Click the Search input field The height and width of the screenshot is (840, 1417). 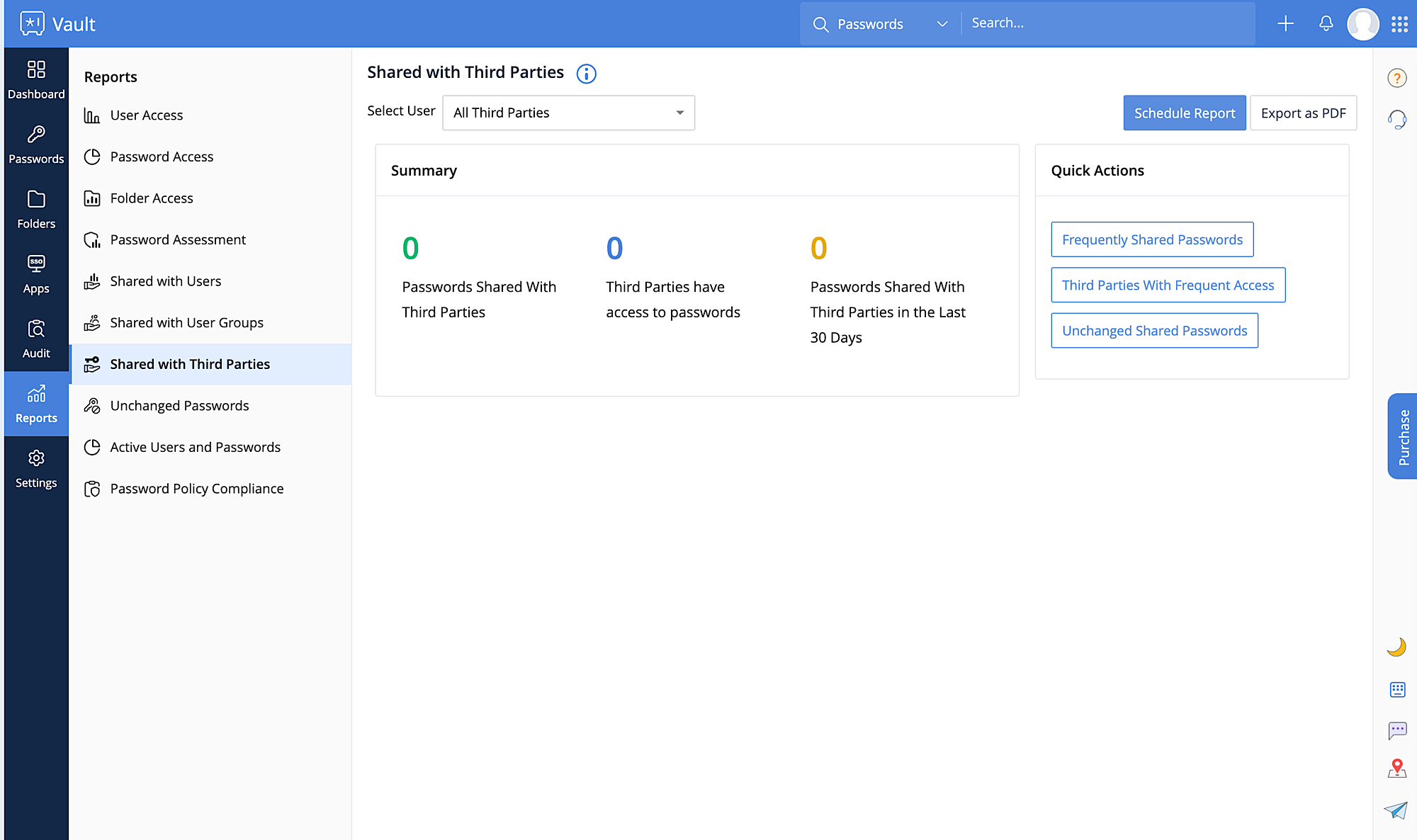[1105, 23]
